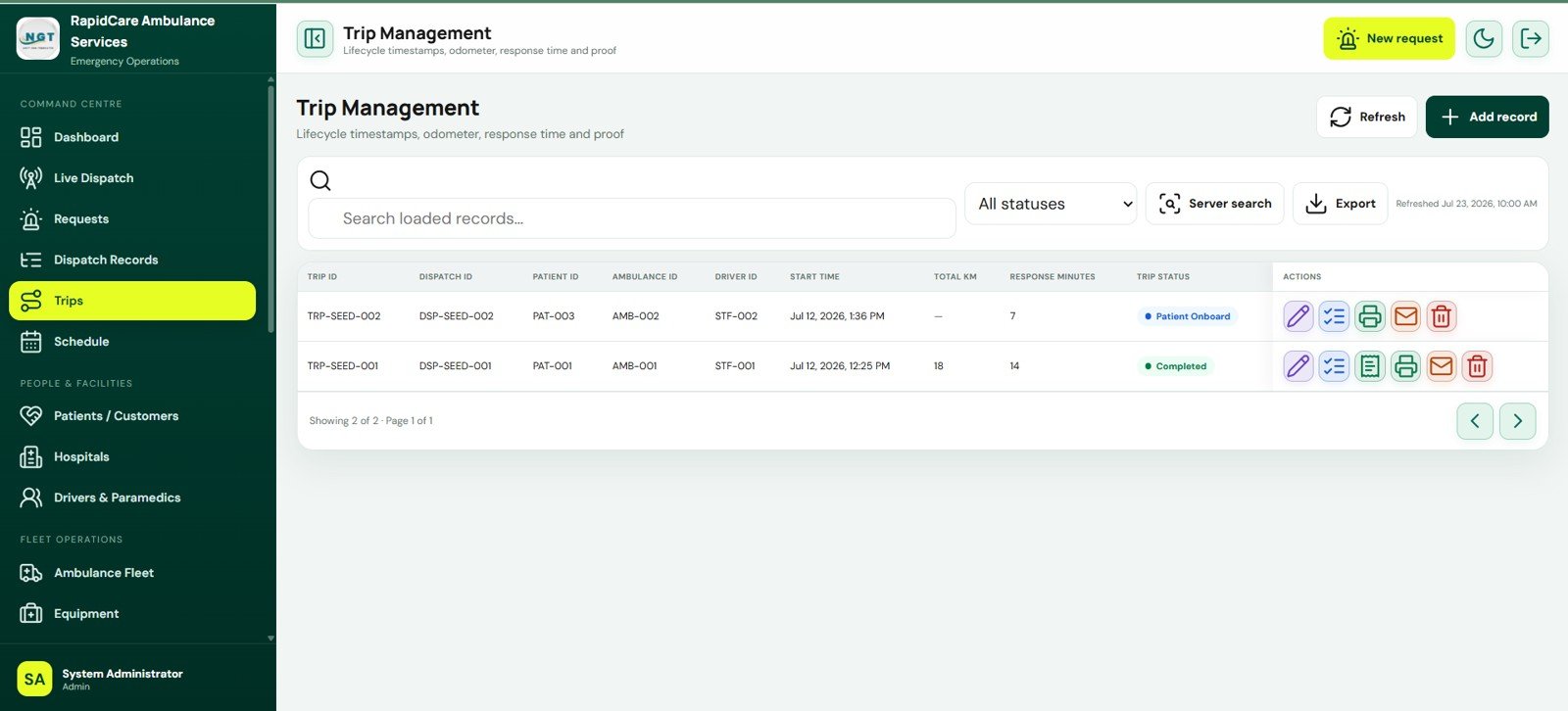The height and width of the screenshot is (711, 1568).
Task: Edit trip TRP-SEED-001 with the pencil icon
Action: click(x=1298, y=366)
